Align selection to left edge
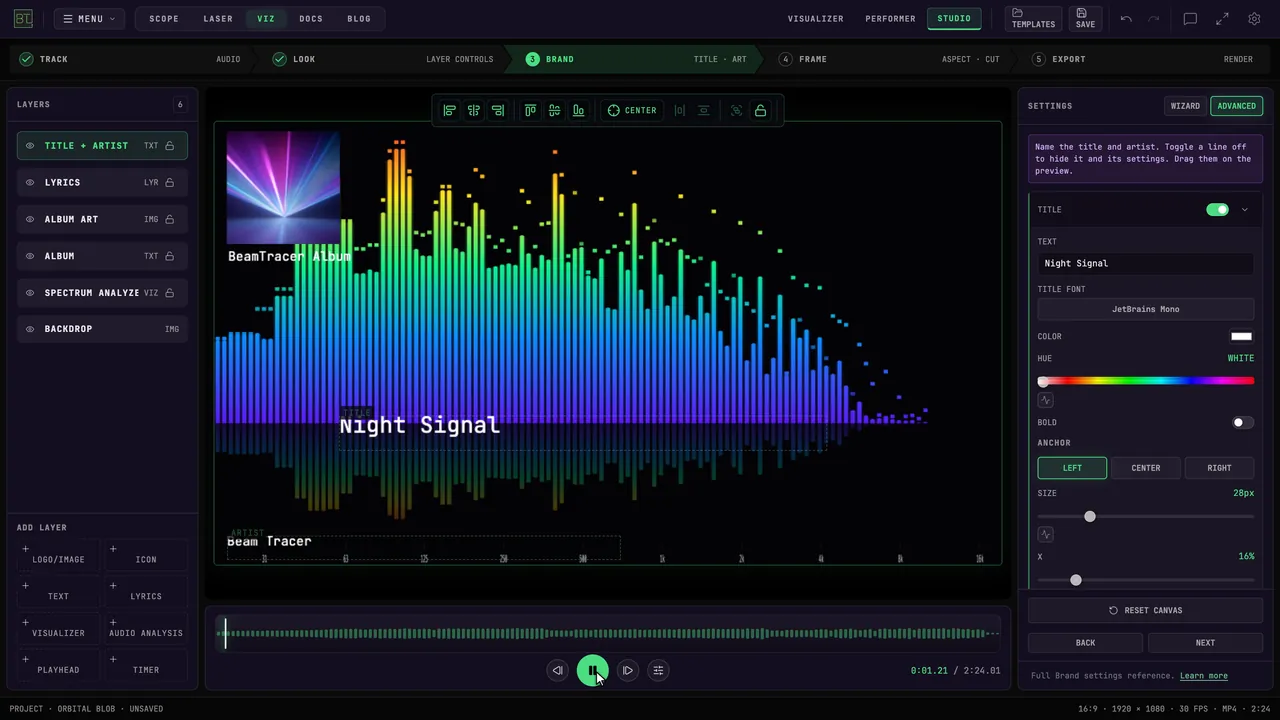The image size is (1280, 720). coord(449,110)
